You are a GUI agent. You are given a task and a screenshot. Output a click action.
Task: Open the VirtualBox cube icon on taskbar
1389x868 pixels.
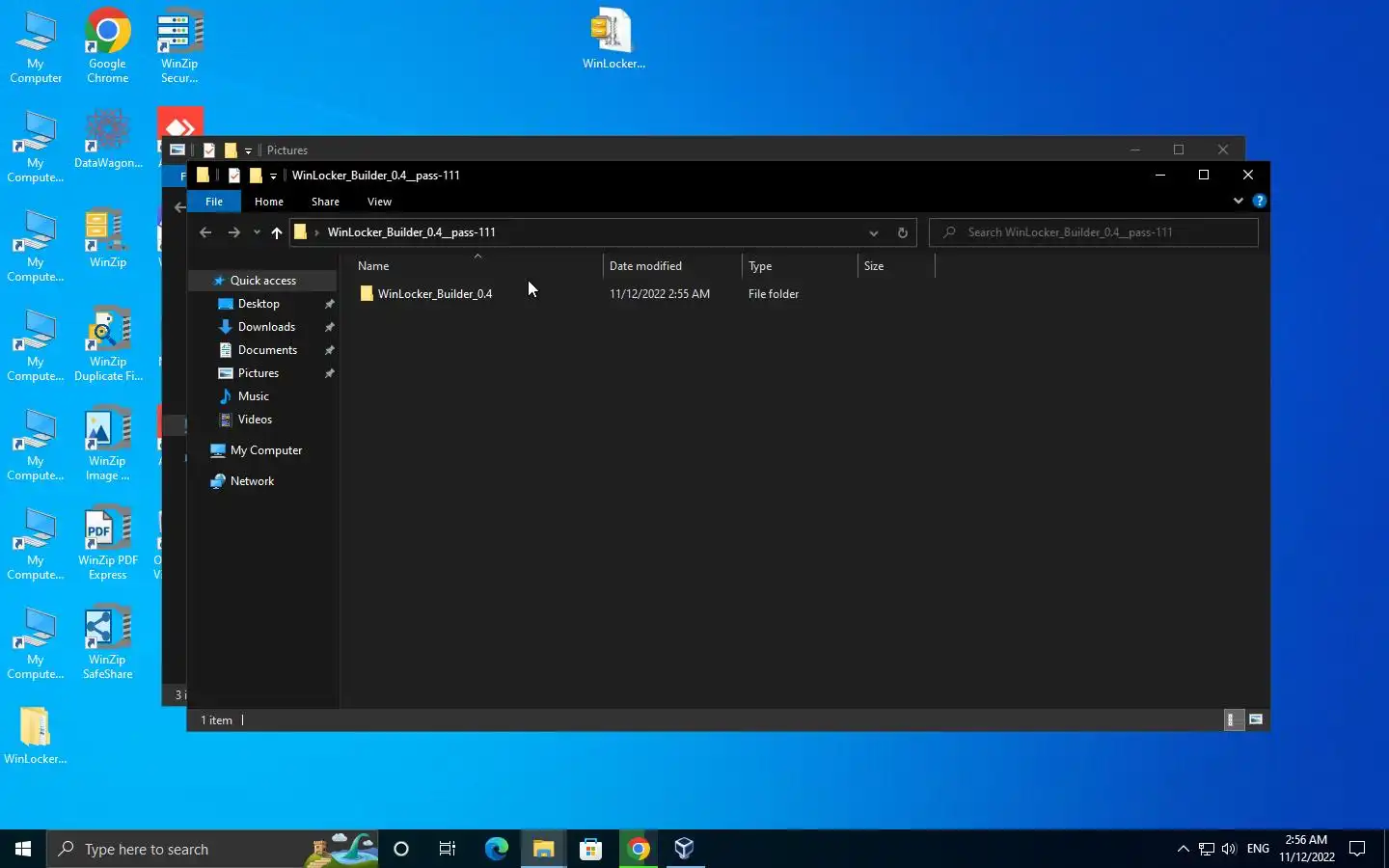coord(685,849)
